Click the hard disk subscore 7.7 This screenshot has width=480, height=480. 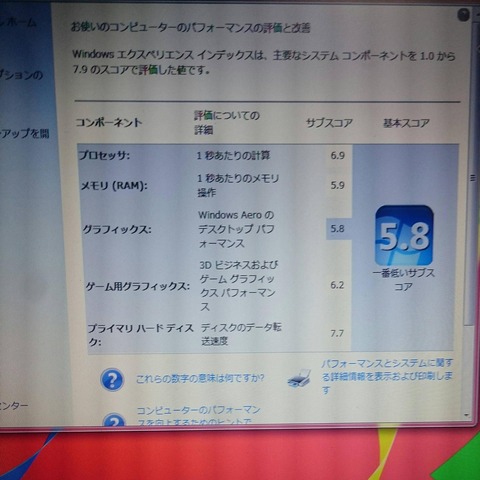[337, 333]
